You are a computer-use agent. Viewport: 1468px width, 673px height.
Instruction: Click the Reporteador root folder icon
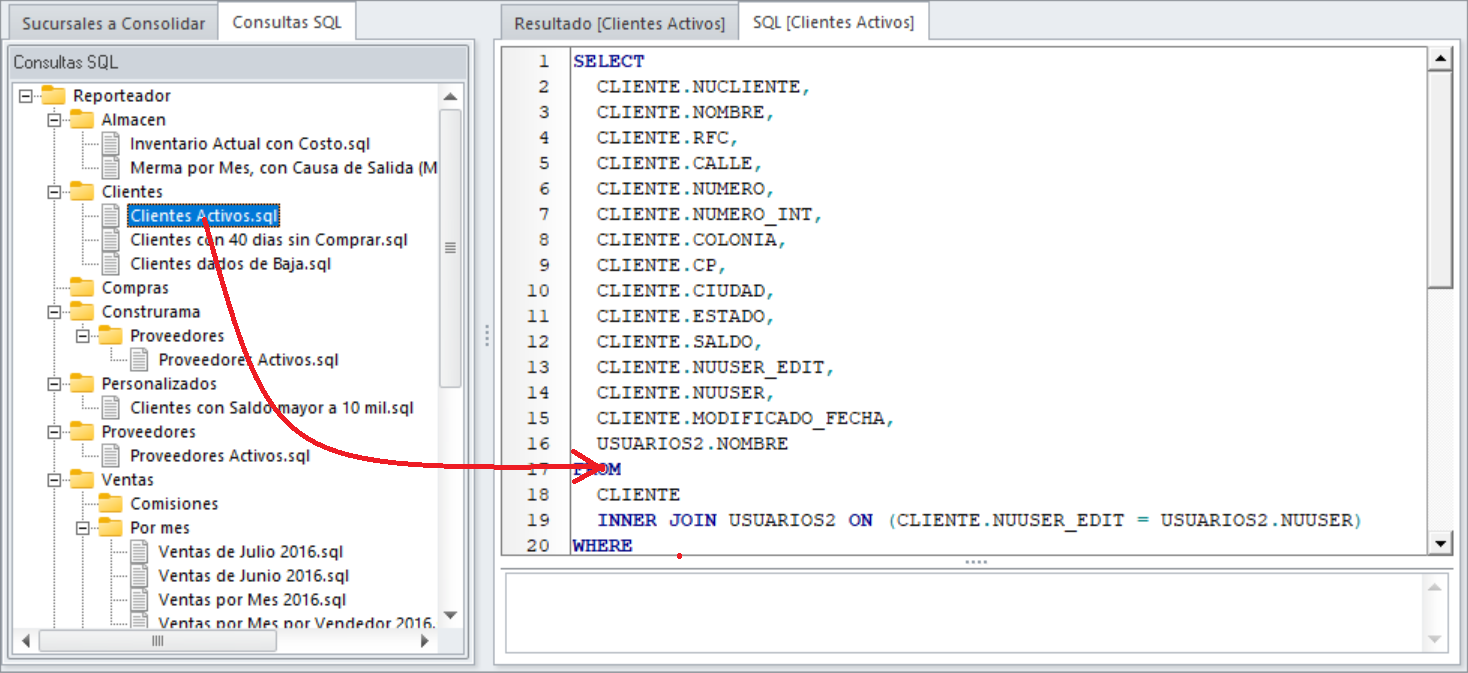(54, 96)
